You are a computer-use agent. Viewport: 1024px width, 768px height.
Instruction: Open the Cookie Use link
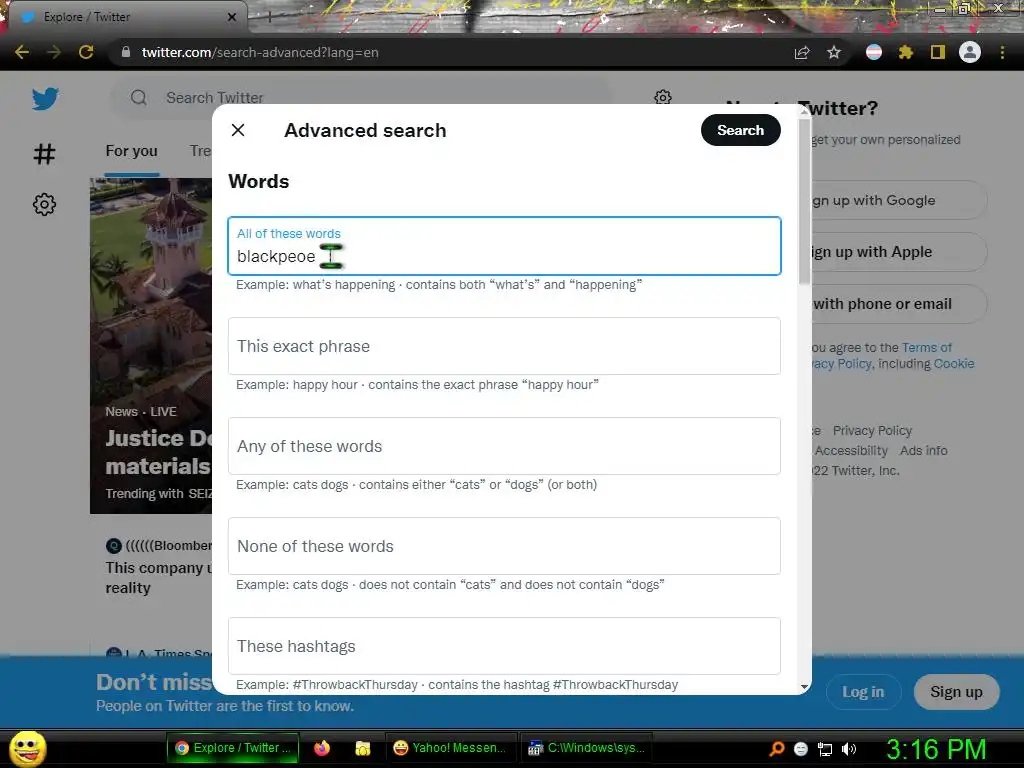coord(953,364)
